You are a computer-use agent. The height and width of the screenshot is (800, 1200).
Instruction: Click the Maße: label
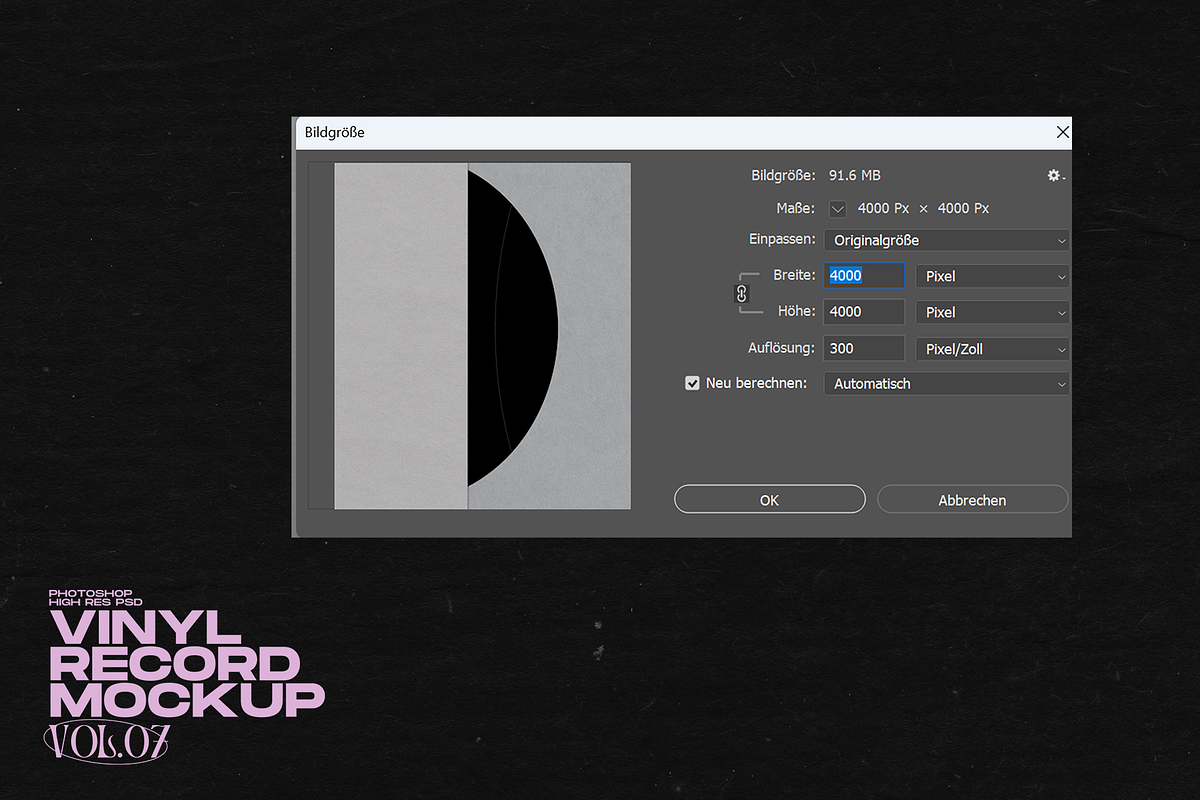coord(796,208)
